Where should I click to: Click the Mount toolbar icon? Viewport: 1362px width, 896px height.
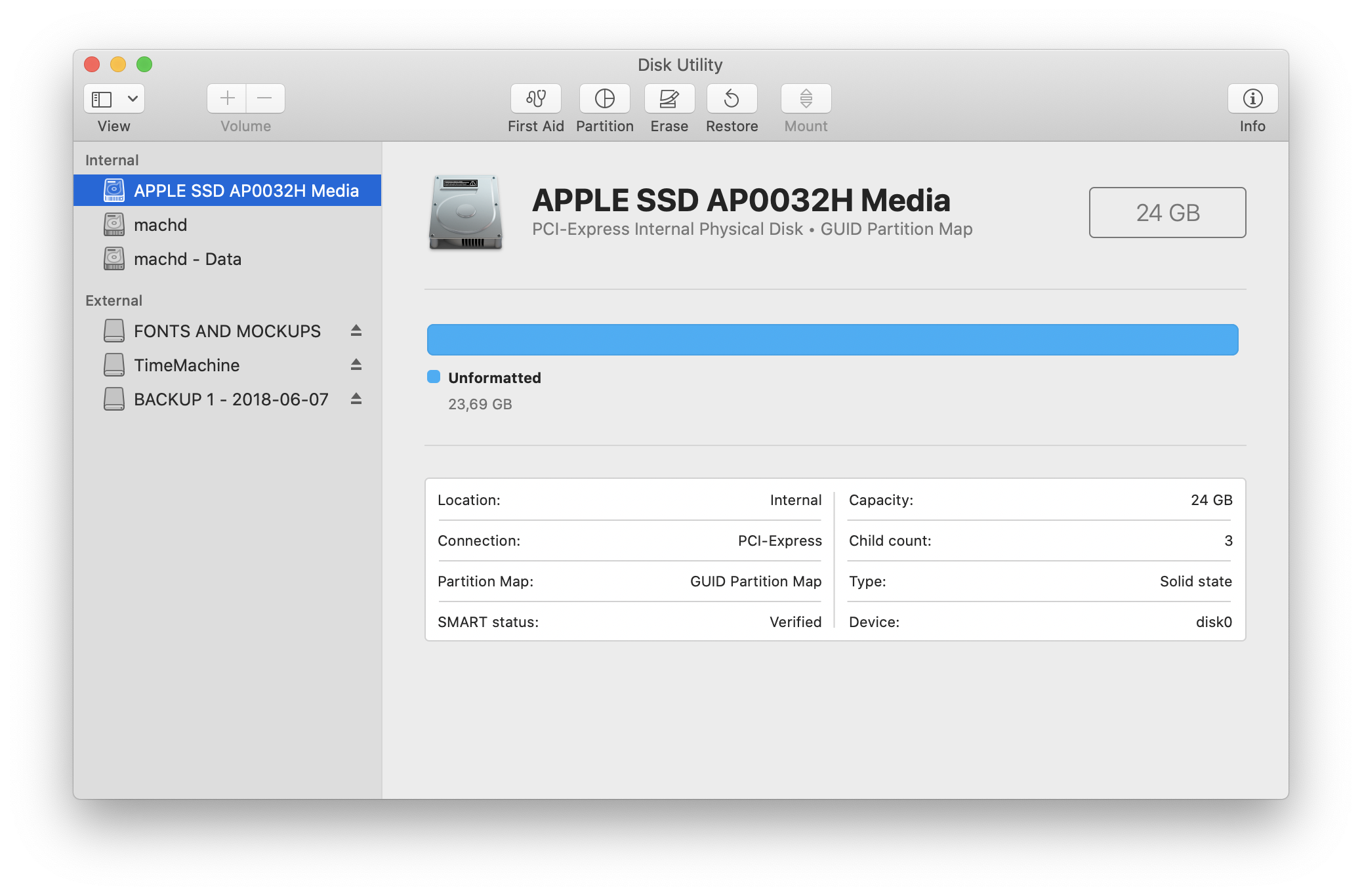806,98
